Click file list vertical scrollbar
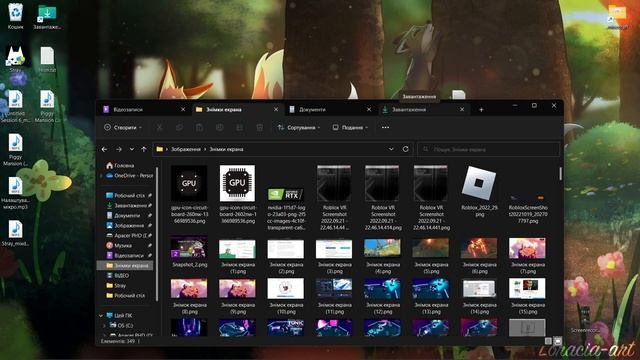640x360 pixels. coord(560,173)
